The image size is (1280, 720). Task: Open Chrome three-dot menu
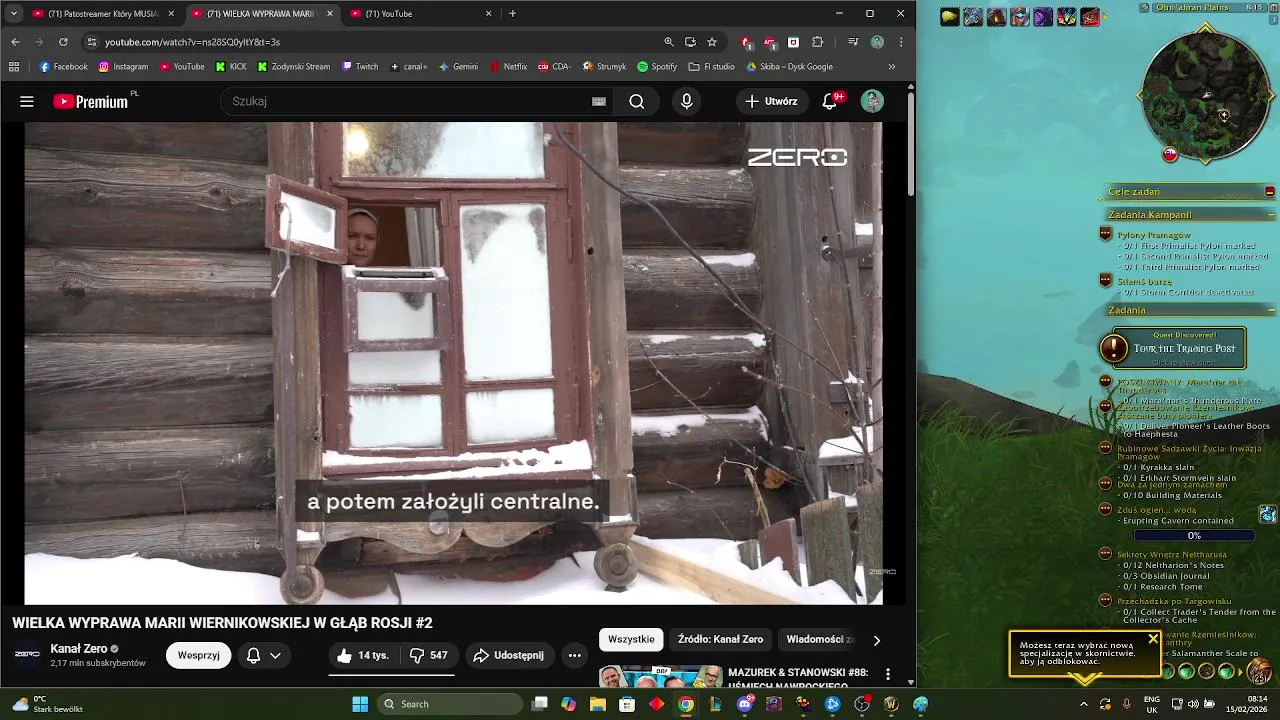901,42
